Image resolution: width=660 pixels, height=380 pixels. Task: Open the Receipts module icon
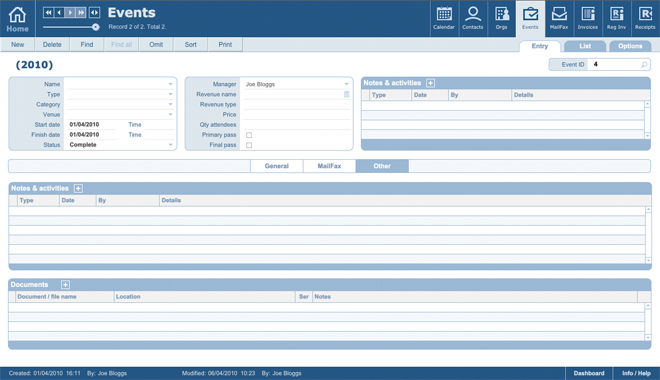645,19
